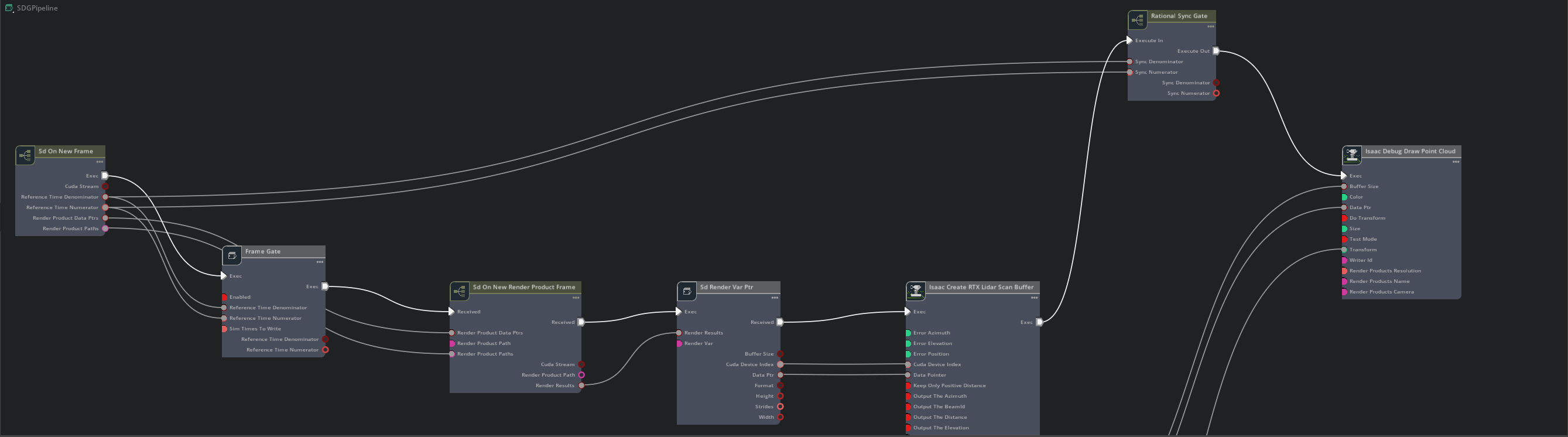Click Sim Times To Write port on Frame Gate
Viewport: 1568px width, 437px height.
point(224,329)
